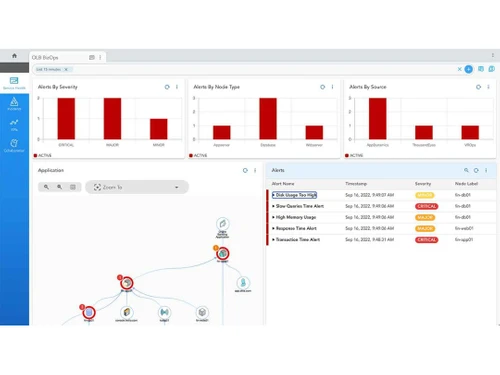Click the fit-to-screen topology icon
The width and height of the screenshot is (500, 375).
(73, 187)
